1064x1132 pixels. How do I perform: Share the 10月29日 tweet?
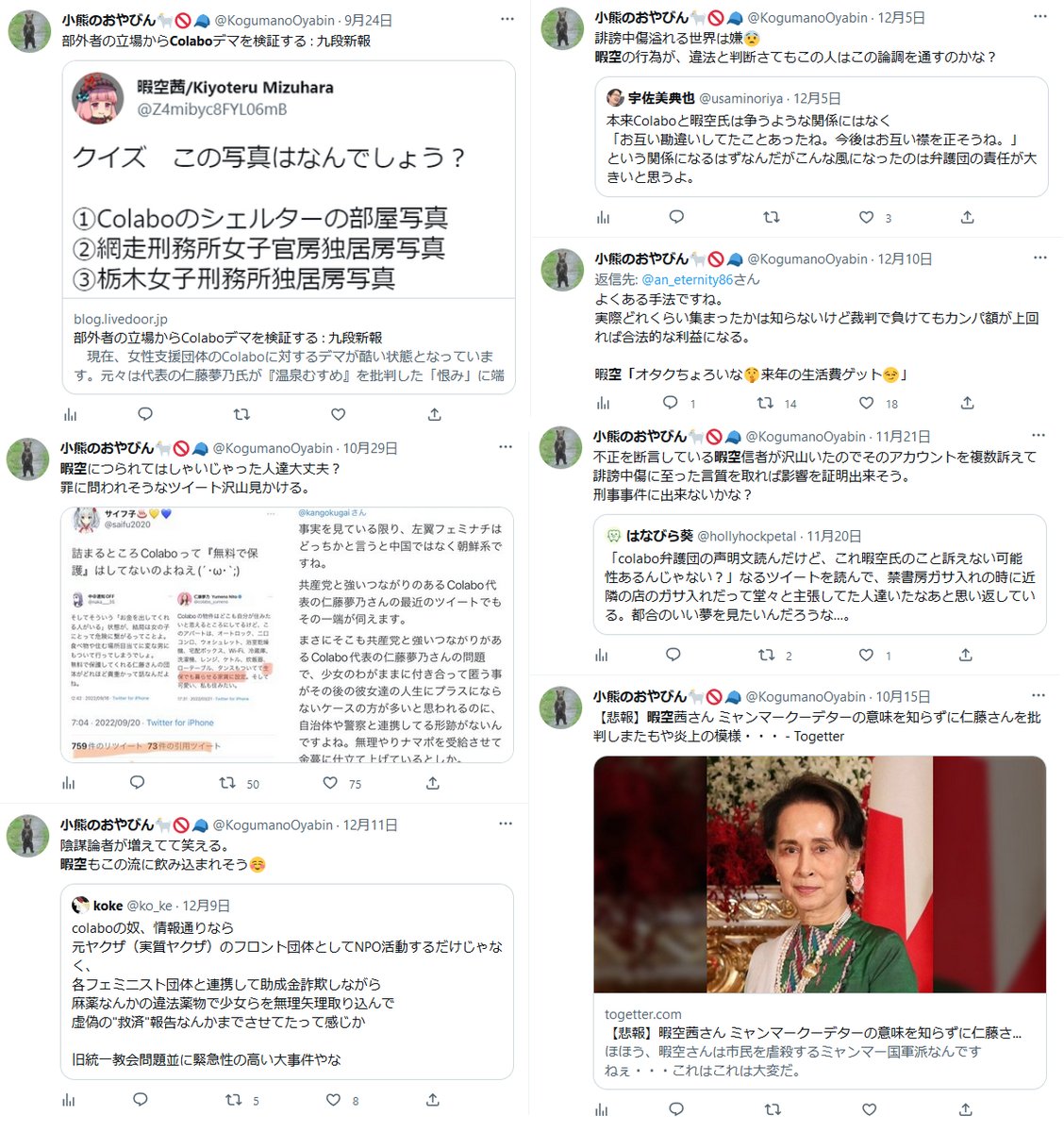[433, 783]
